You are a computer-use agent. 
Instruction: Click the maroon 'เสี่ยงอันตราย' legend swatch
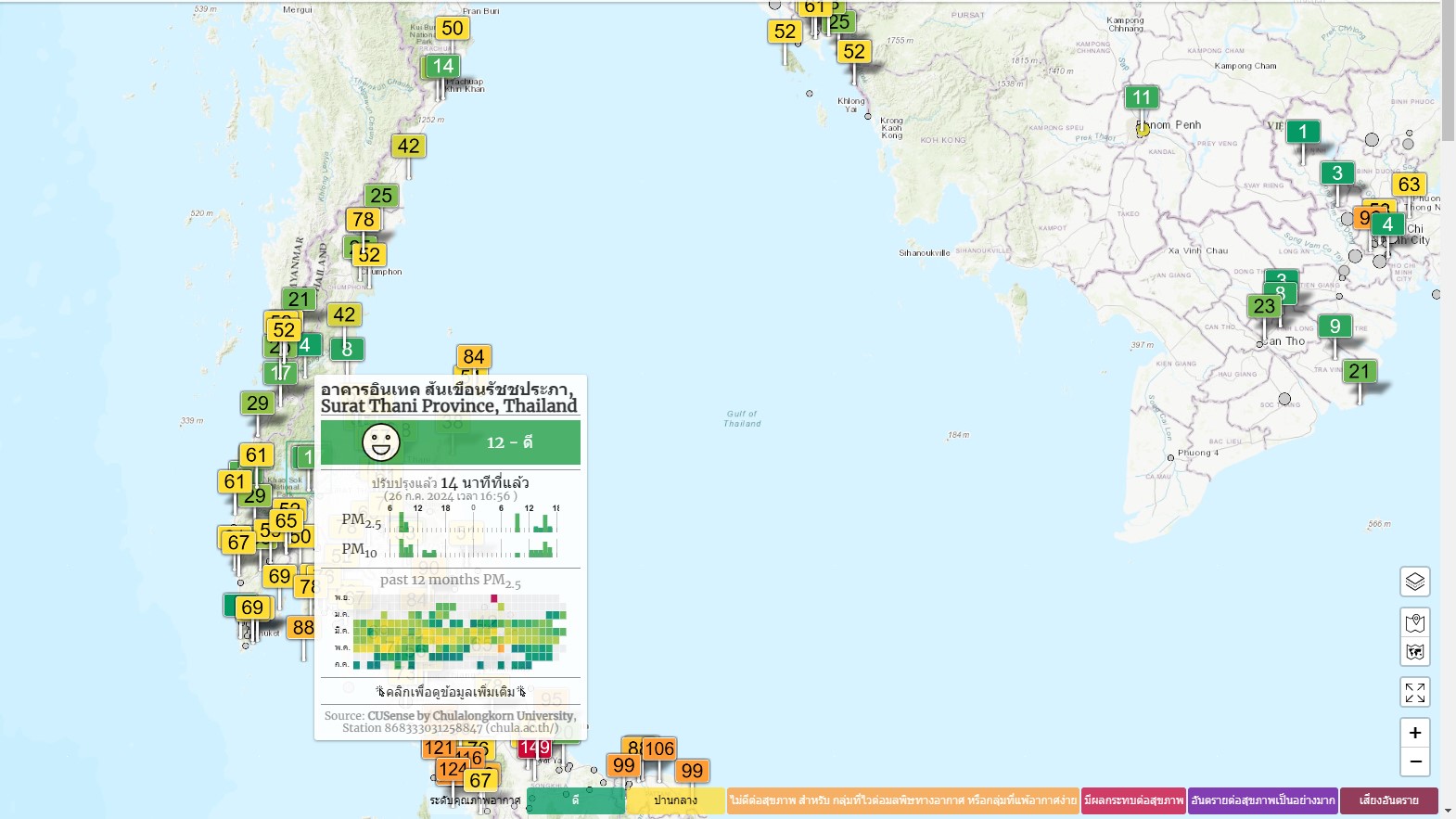point(1388,800)
